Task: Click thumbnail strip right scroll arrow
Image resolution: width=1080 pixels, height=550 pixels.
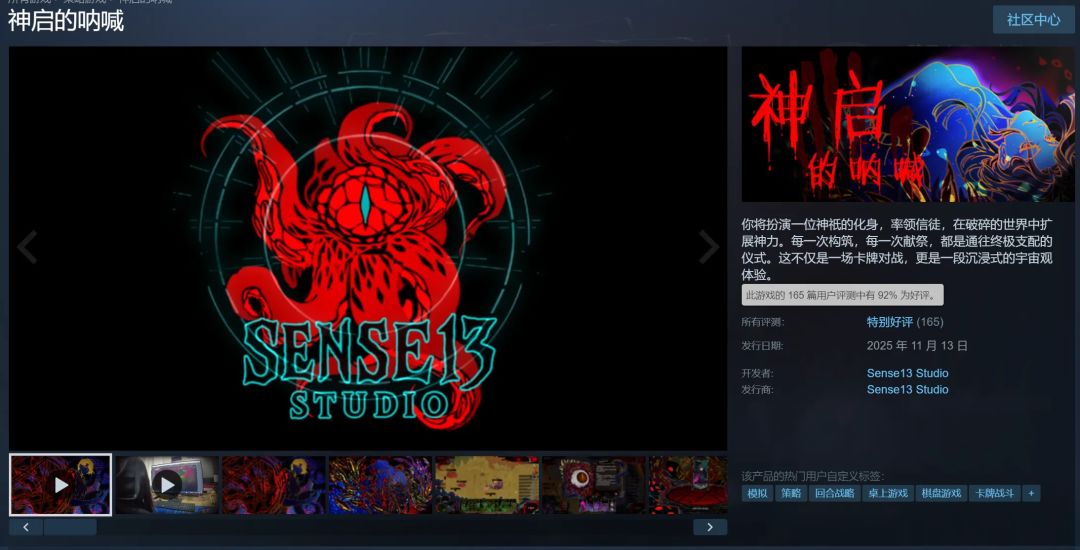Action: point(710,527)
